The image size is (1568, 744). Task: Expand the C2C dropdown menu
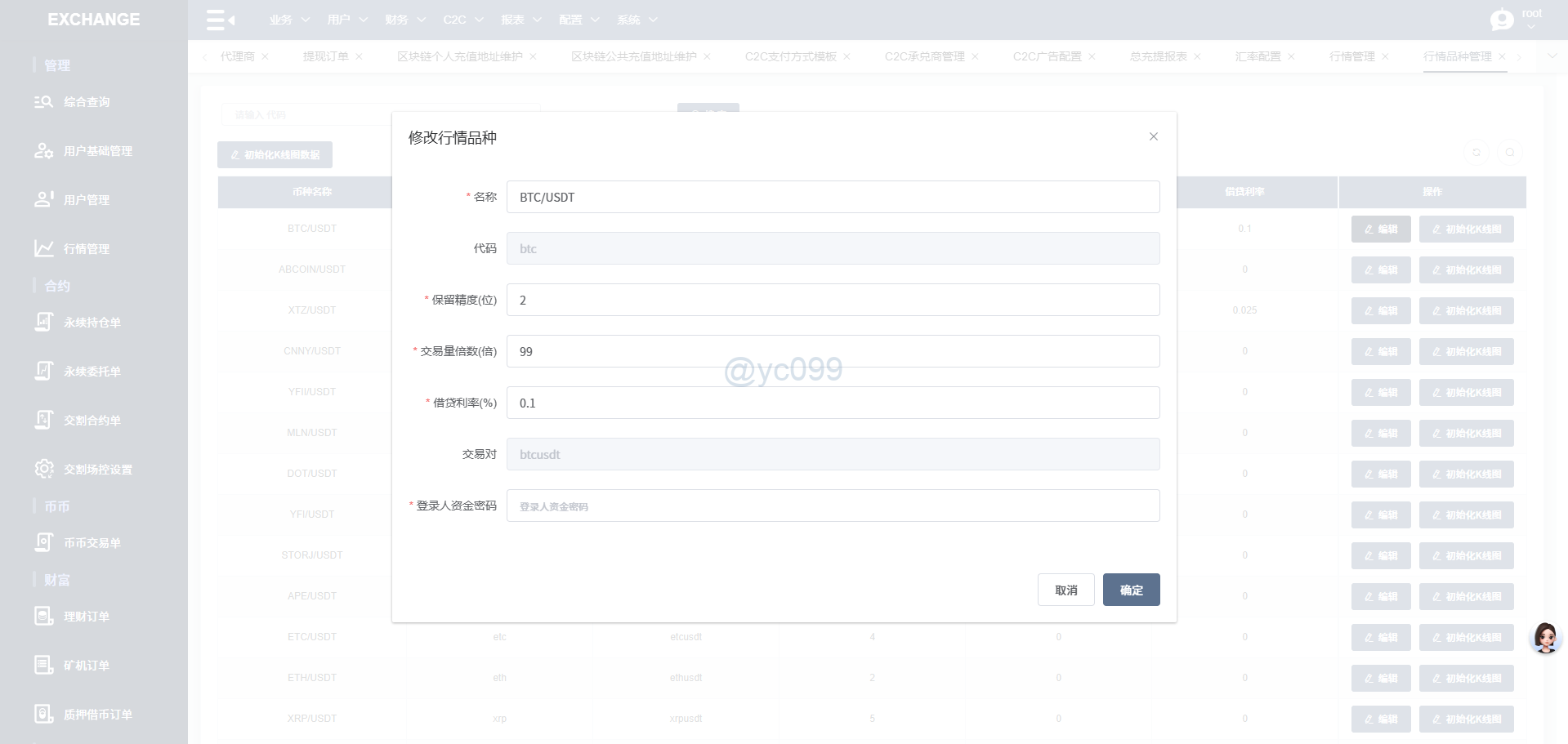coord(463,20)
